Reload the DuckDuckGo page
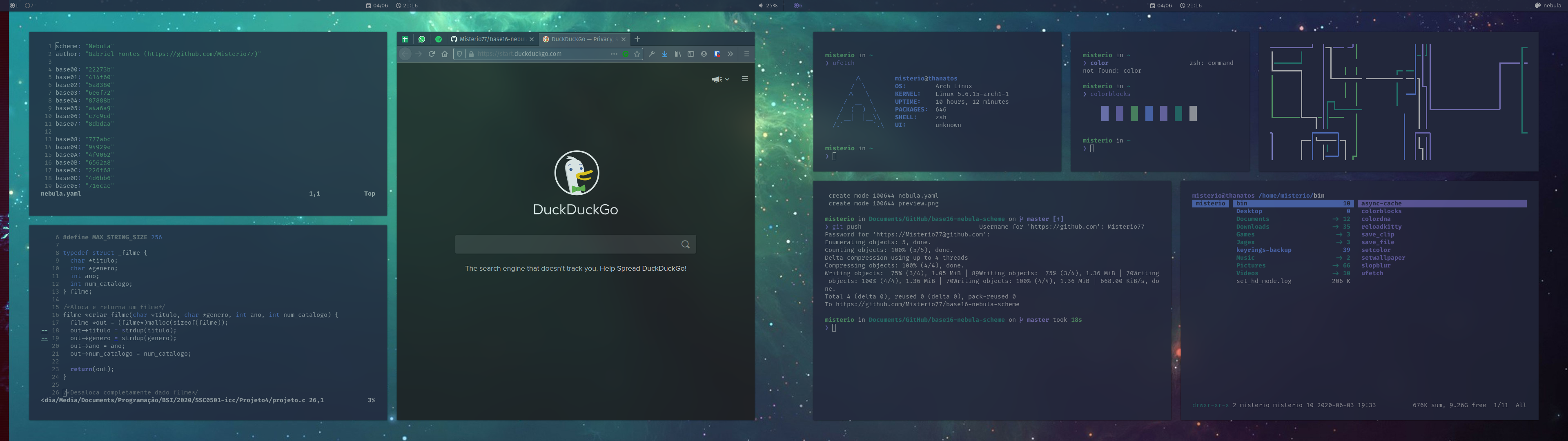Image resolution: width=1568 pixels, height=441 pixels. [432, 54]
